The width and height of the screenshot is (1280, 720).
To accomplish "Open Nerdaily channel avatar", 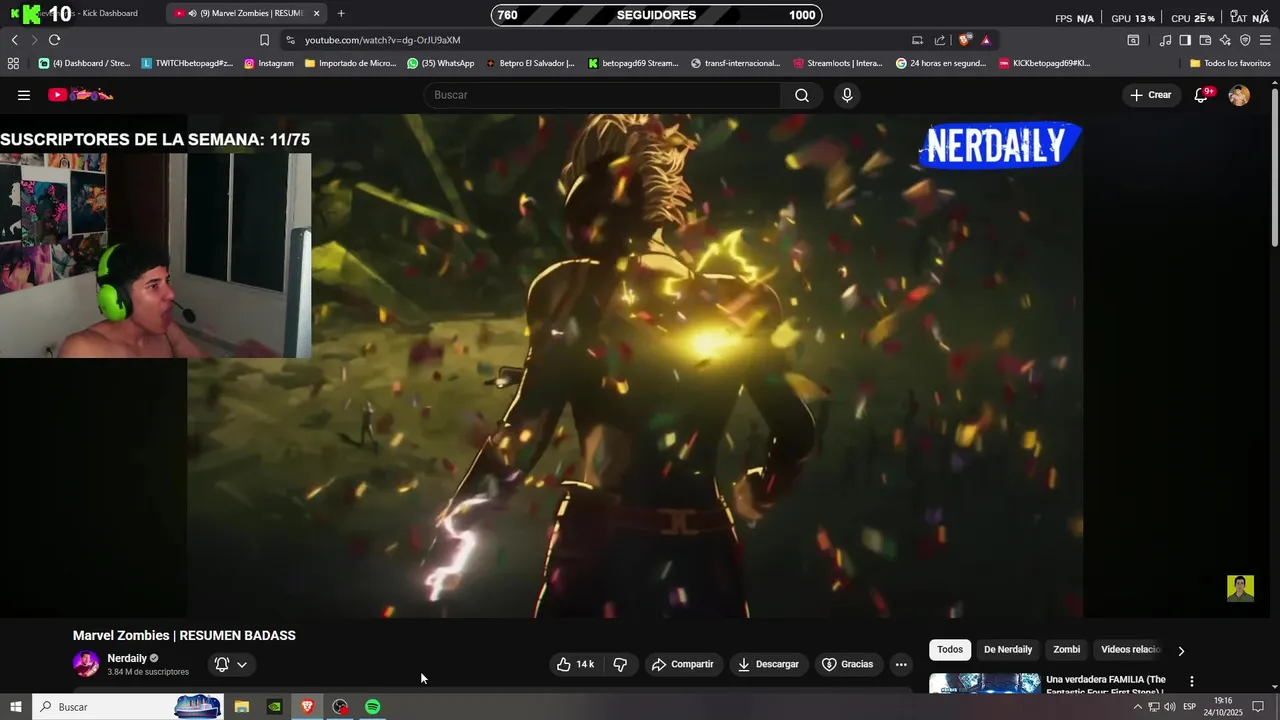I will pos(86,664).
